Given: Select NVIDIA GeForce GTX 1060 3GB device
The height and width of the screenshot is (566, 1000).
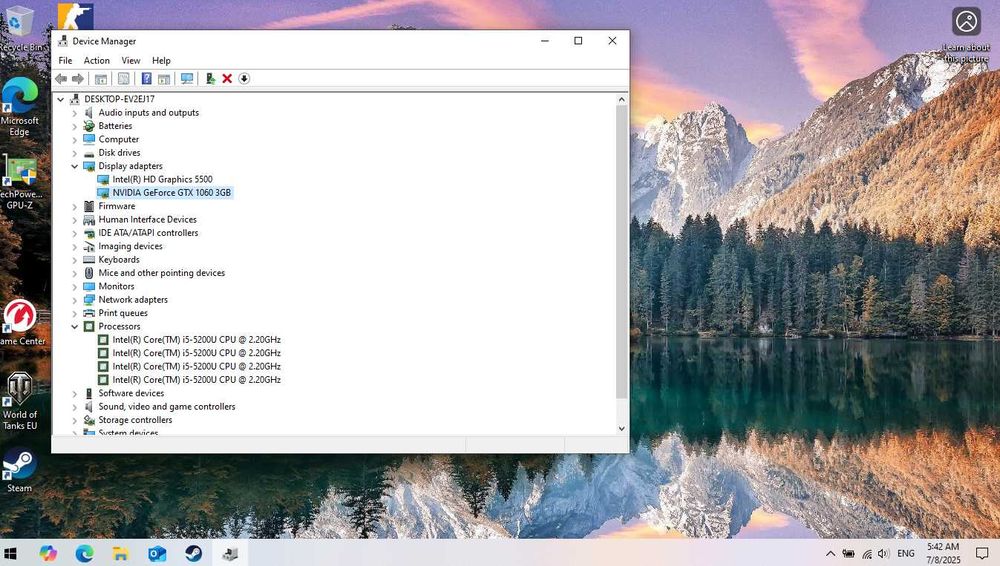Looking at the screenshot, I should click(x=172, y=193).
